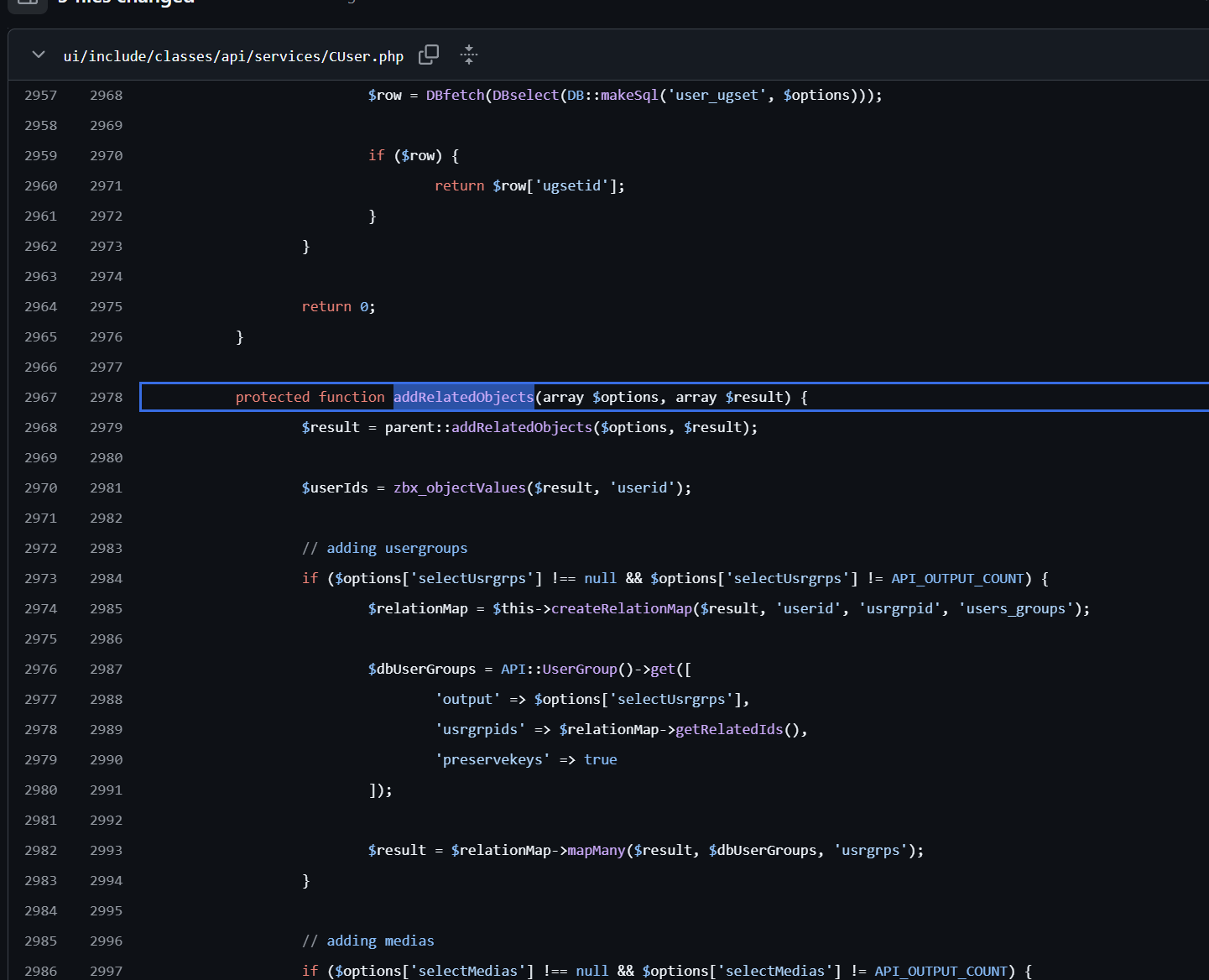The image size is (1209, 980).
Task: Click new line number 2997
Action: (107, 971)
